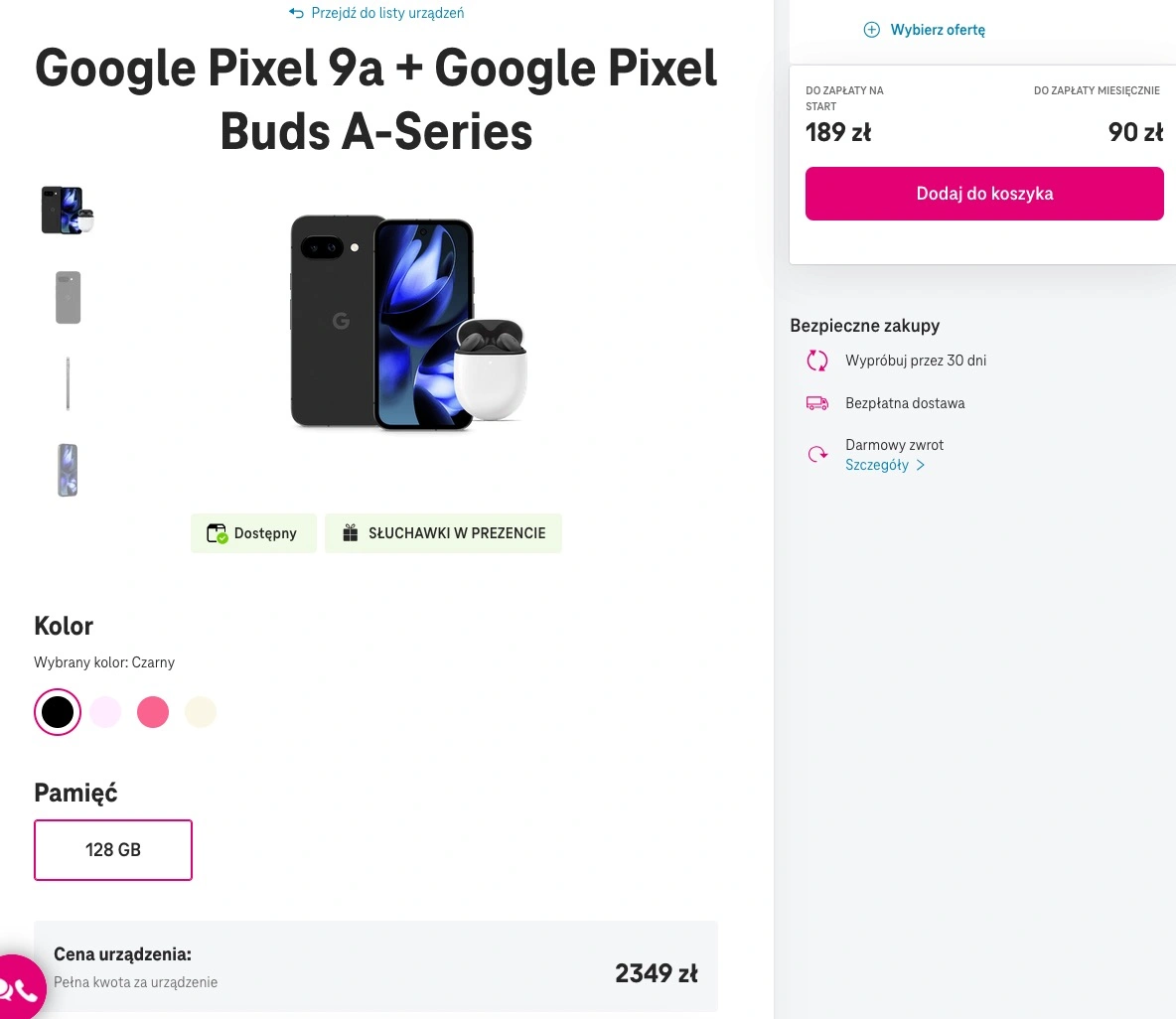Open the Wybierz ofertę link
This screenshot has width=1176, height=1019.
tap(938, 30)
